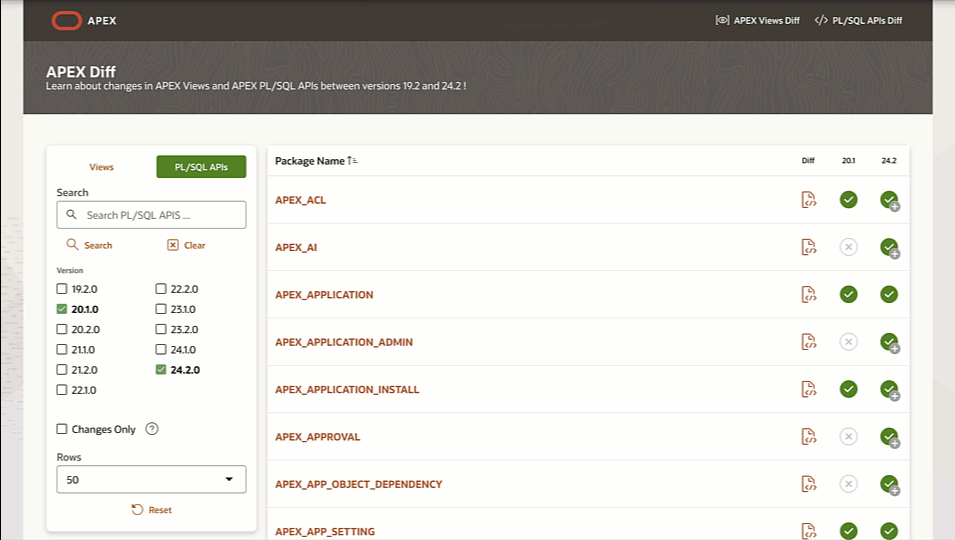
Task: Click the 20.1 missing X icon for APEX_AI
Action: (x=848, y=247)
